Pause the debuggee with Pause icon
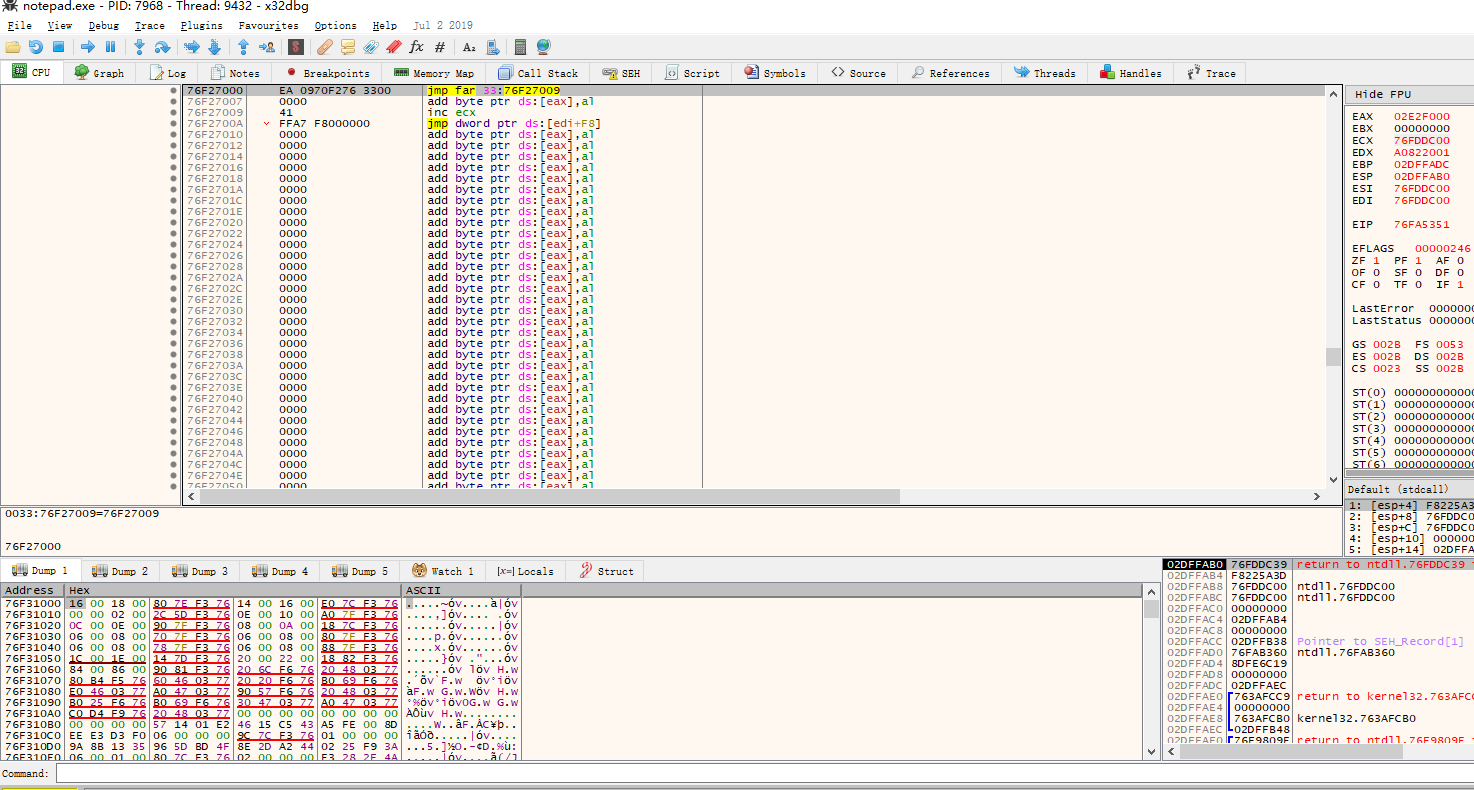The image size is (1474, 790). click(x=111, y=47)
